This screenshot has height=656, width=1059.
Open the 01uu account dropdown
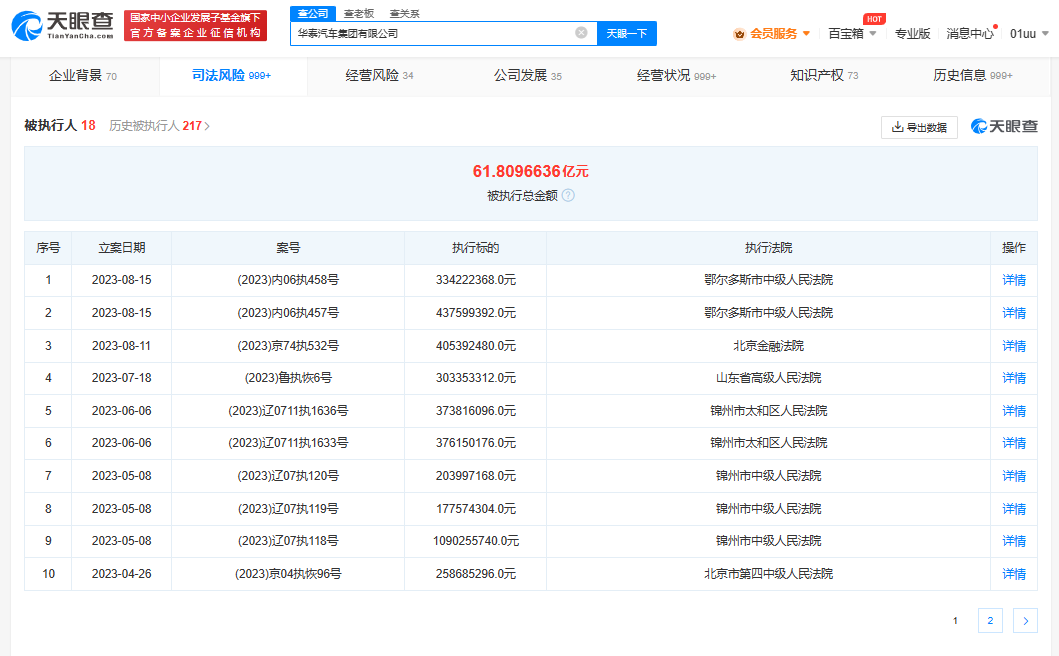tap(1029, 34)
